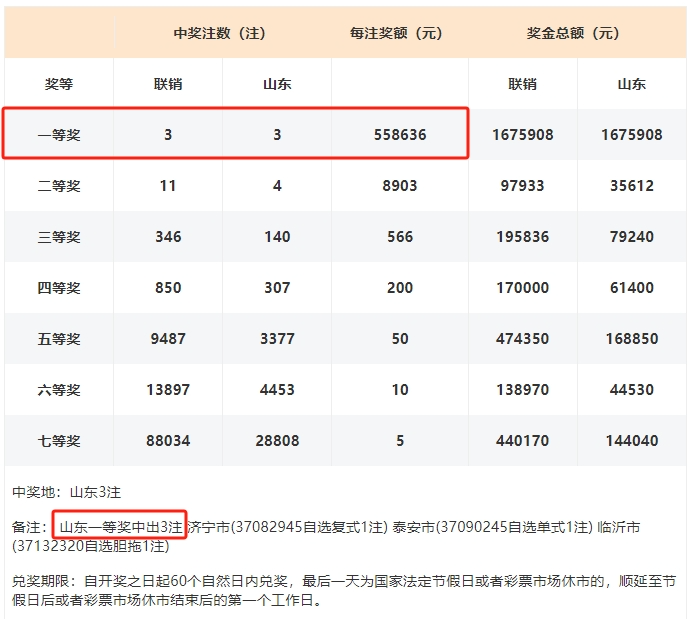Screen dimensions: 693x619
Task: Select the 二等奖 row label
Action: tap(59, 186)
